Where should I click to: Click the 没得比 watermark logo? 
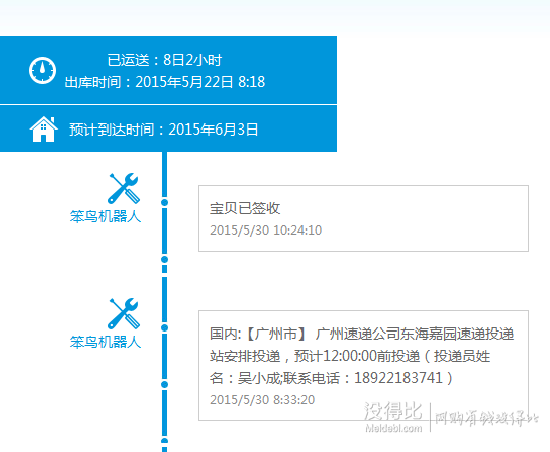pyautogui.click(x=393, y=411)
